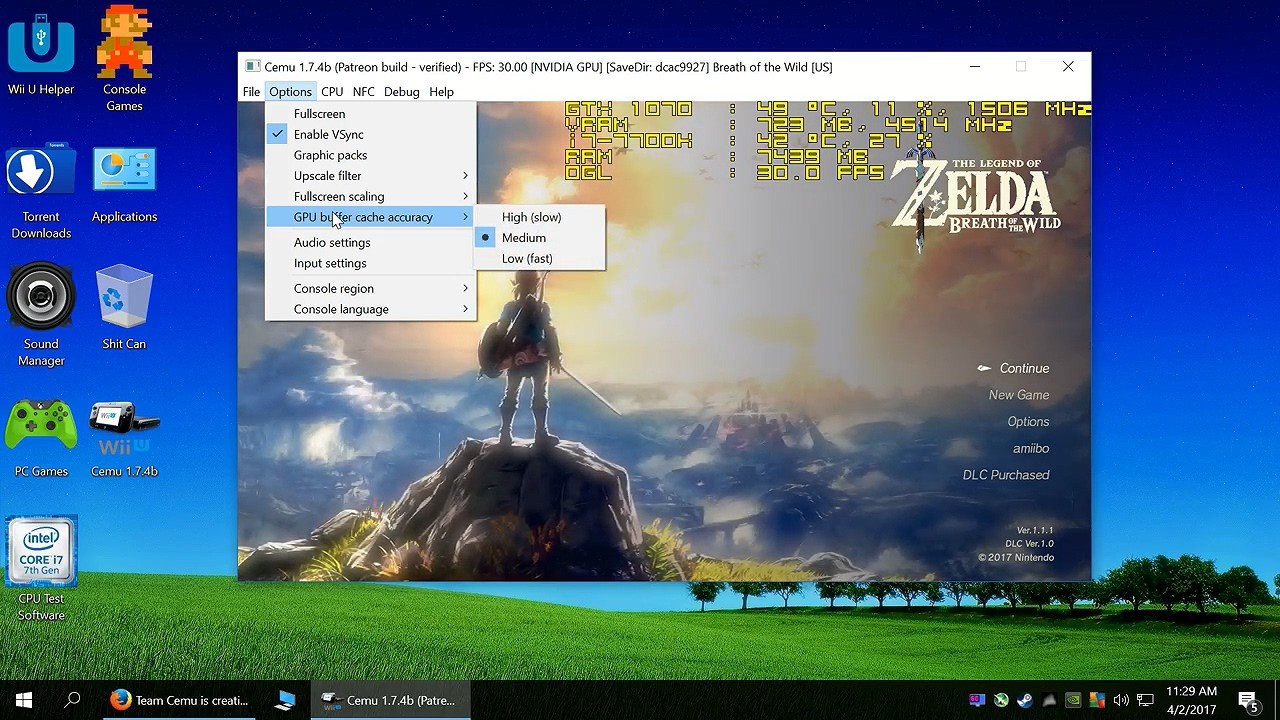This screenshot has height=720, width=1280.
Task: Close the Cemu window
Action: click(x=1068, y=67)
